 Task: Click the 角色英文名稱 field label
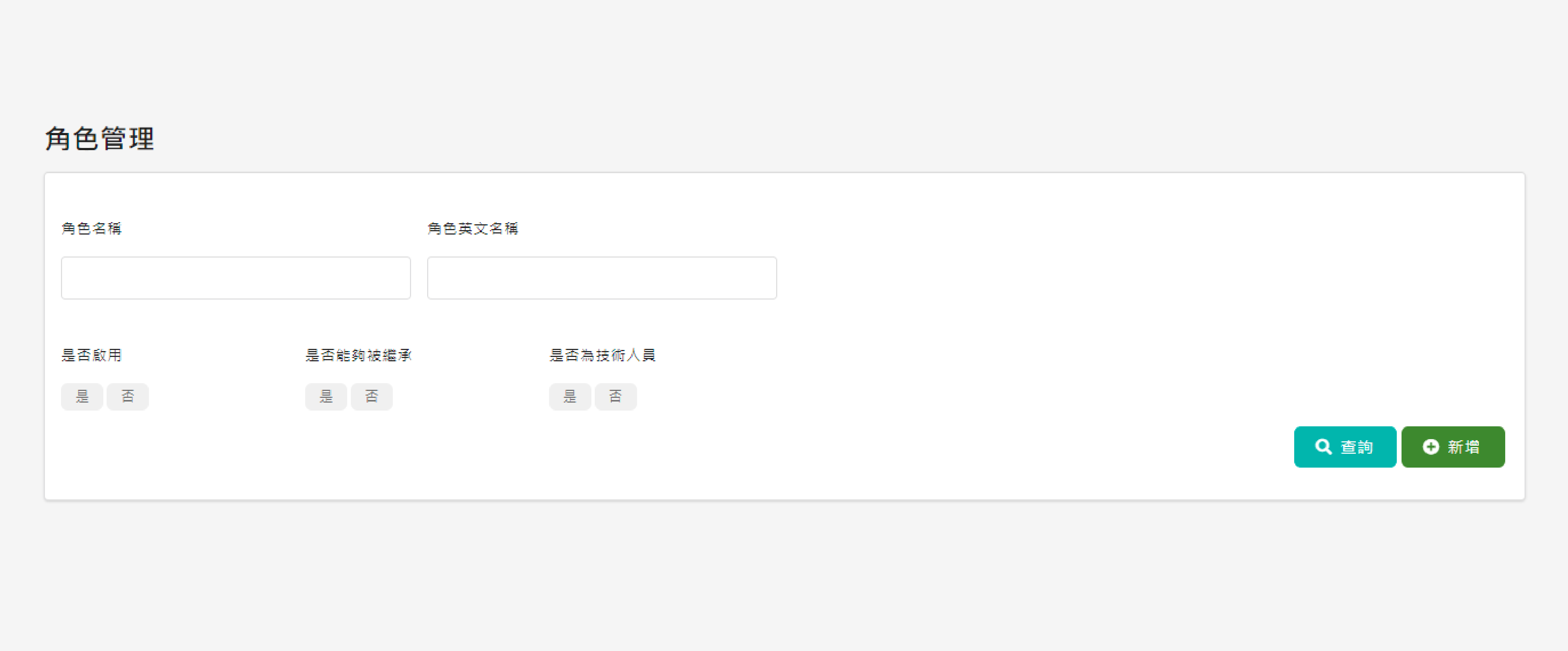point(474,229)
